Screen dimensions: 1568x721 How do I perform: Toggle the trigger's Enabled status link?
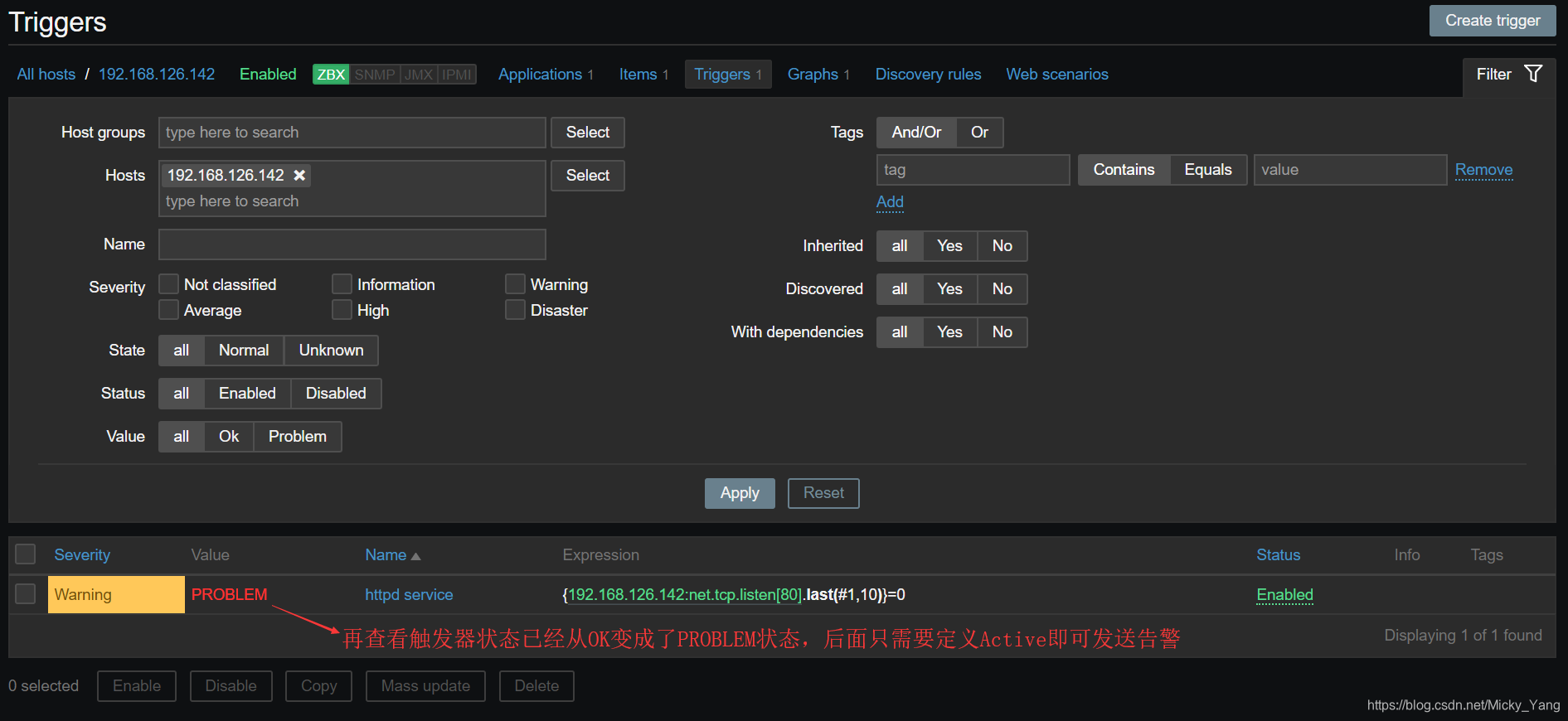[1284, 594]
